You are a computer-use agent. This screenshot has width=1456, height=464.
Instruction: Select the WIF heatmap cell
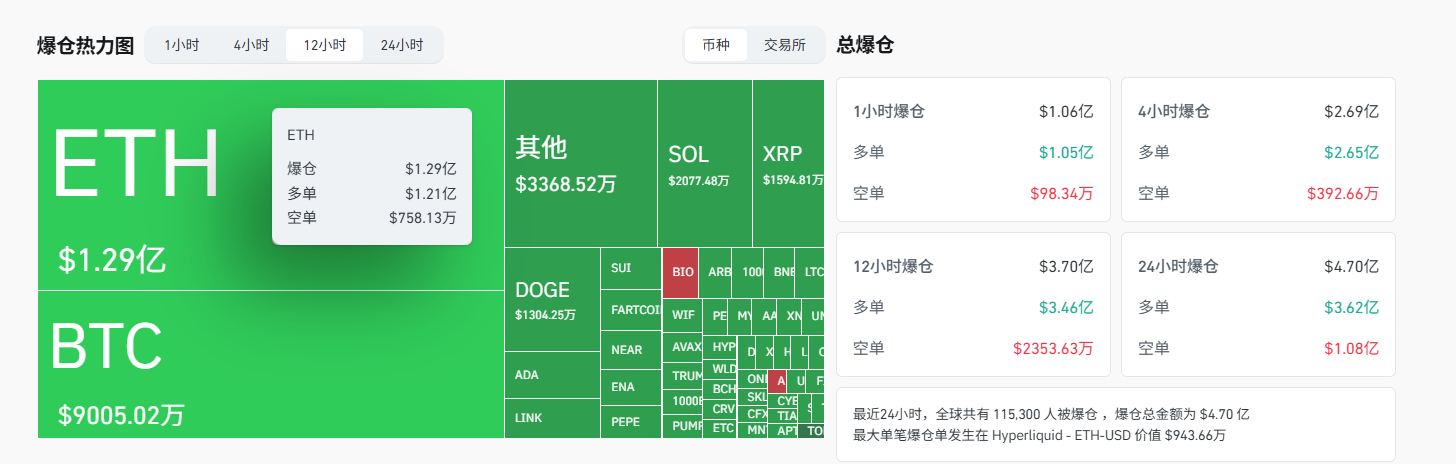tap(682, 315)
